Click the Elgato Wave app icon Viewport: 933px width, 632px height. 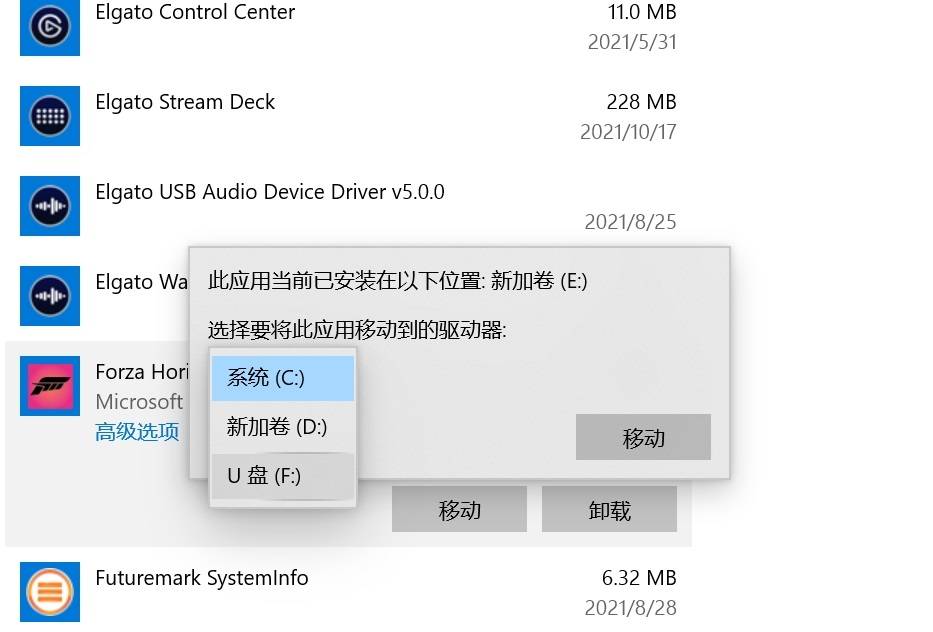[50, 296]
